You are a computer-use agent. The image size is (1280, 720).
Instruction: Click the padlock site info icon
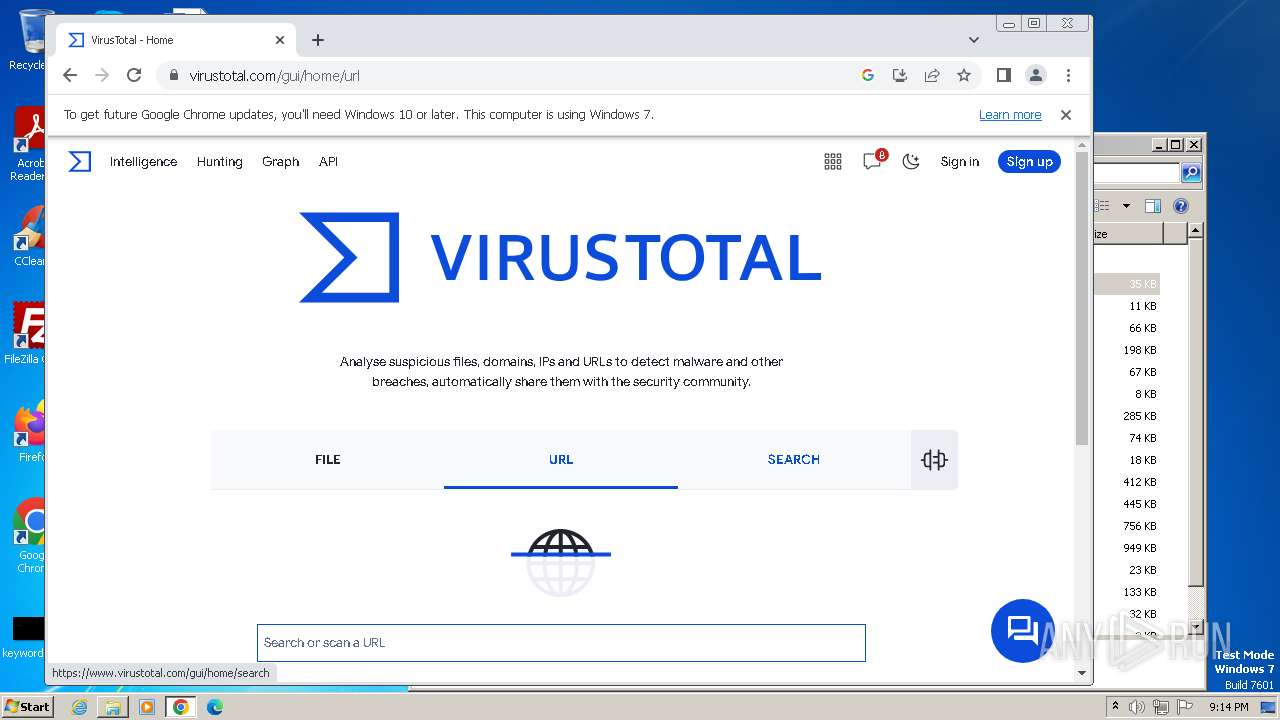pyautogui.click(x=173, y=75)
